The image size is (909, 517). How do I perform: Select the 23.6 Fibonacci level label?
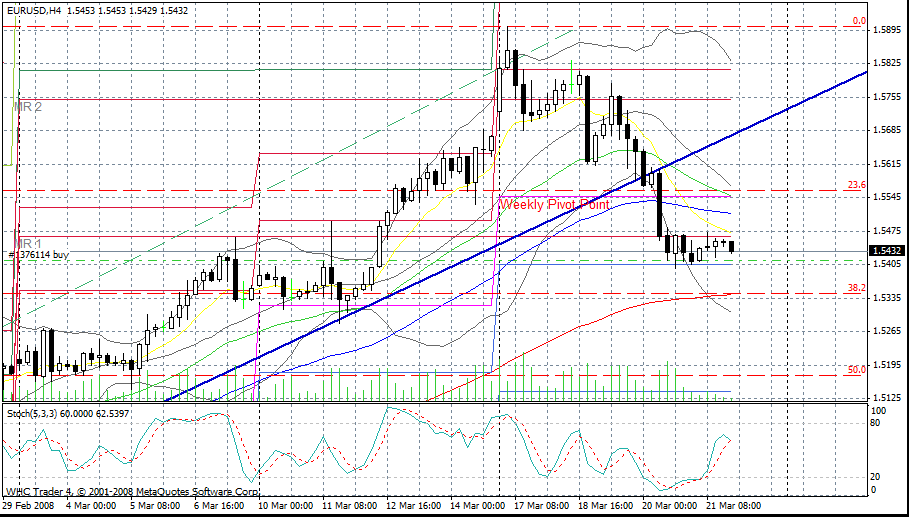[x=856, y=185]
